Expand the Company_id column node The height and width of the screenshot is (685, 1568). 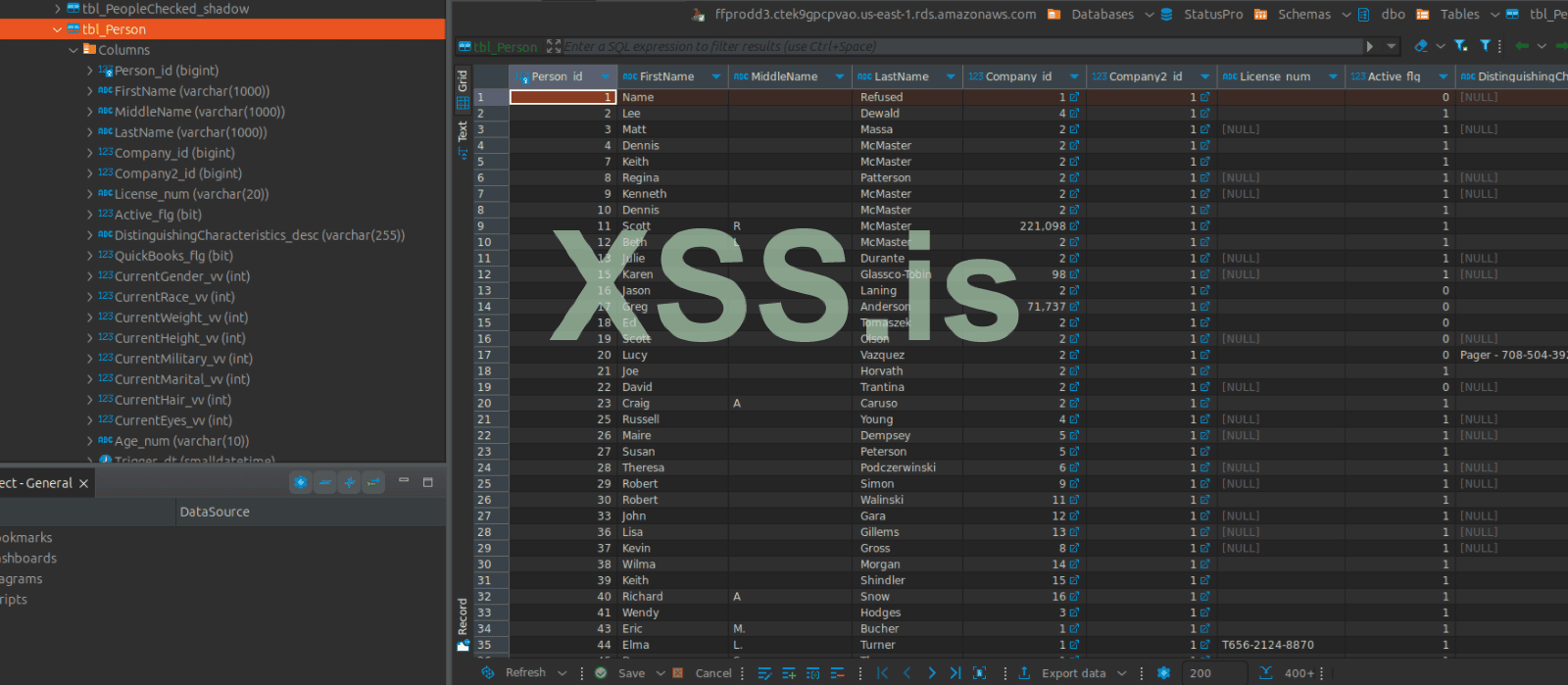point(90,153)
